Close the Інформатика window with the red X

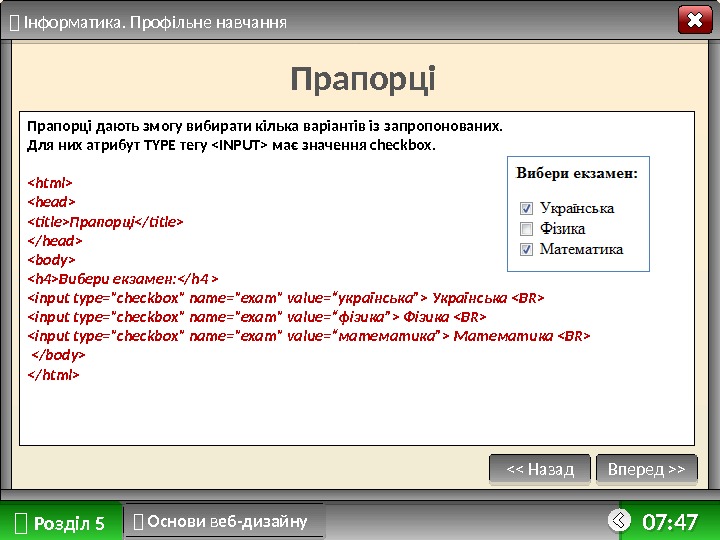695,20
